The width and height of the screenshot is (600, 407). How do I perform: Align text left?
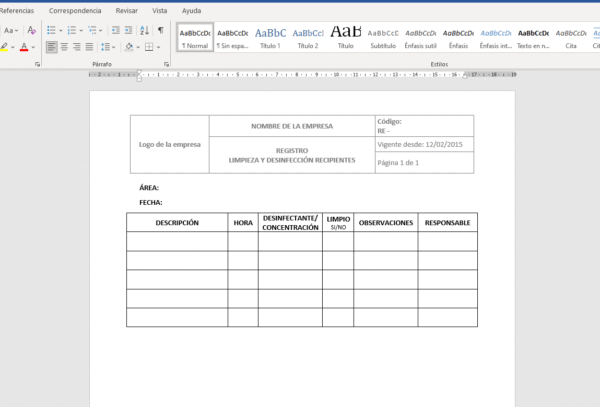pyautogui.click(x=52, y=47)
